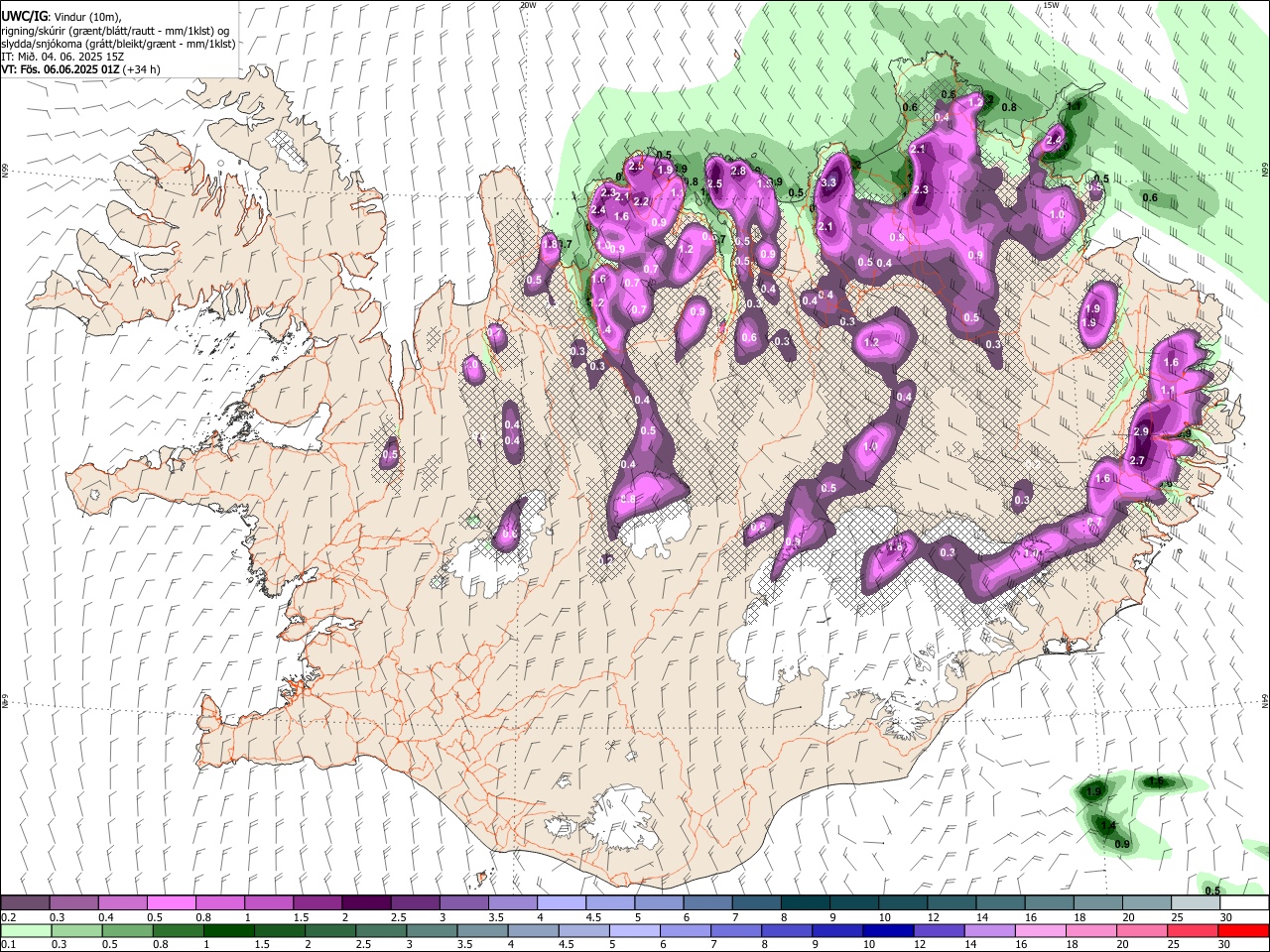Click the "2.9" snowfall value on the map
Viewport: 1270px width, 952px height.
pos(1141,431)
